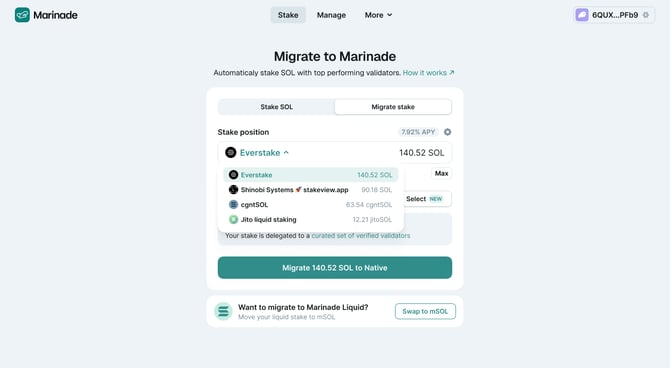Image resolution: width=670 pixels, height=368 pixels.
Task: Select the Migrate stake toggle option
Action: pos(393,107)
